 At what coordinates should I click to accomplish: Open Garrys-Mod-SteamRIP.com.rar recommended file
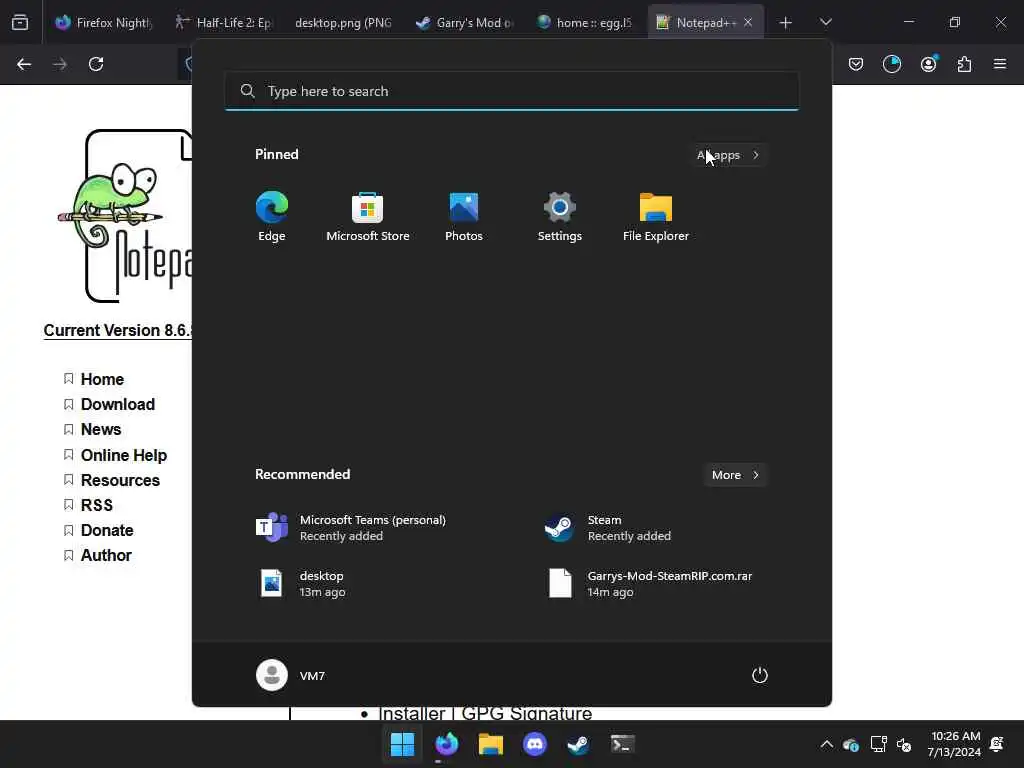(650, 584)
